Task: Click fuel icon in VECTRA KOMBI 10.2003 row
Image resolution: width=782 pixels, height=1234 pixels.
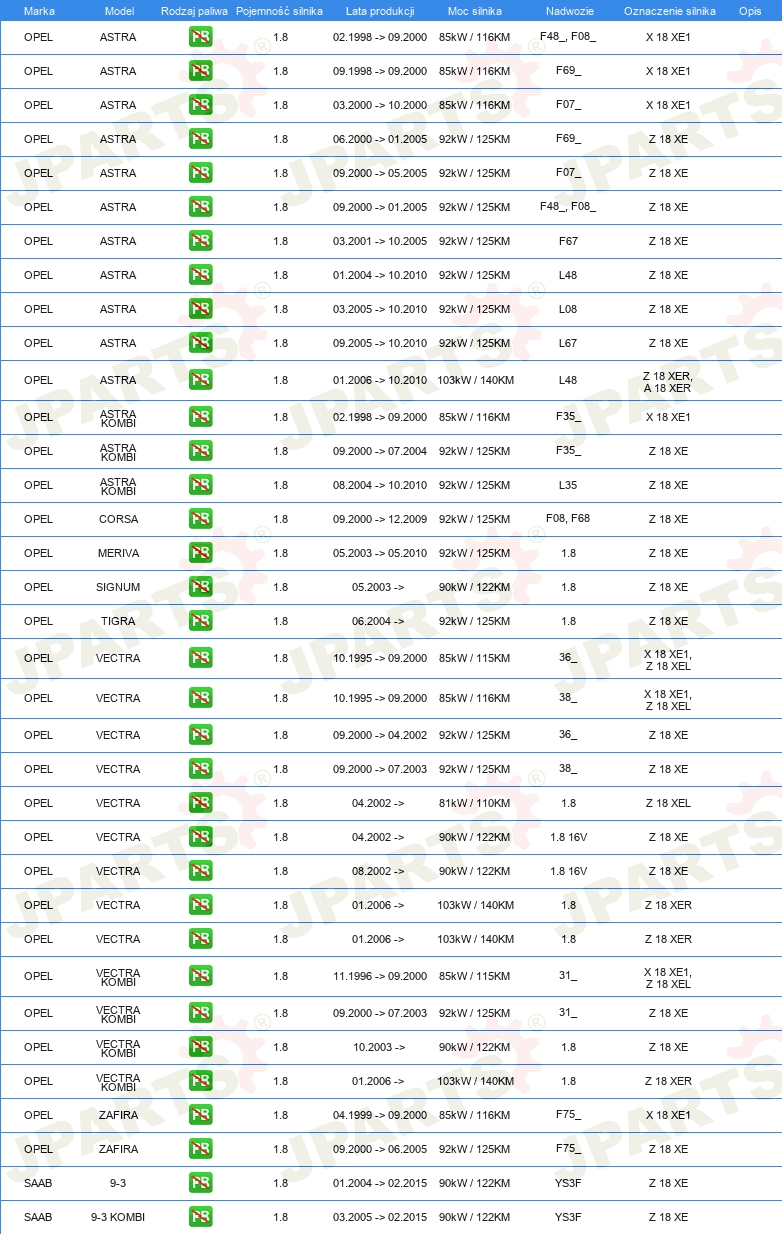Action: pos(200,1047)
